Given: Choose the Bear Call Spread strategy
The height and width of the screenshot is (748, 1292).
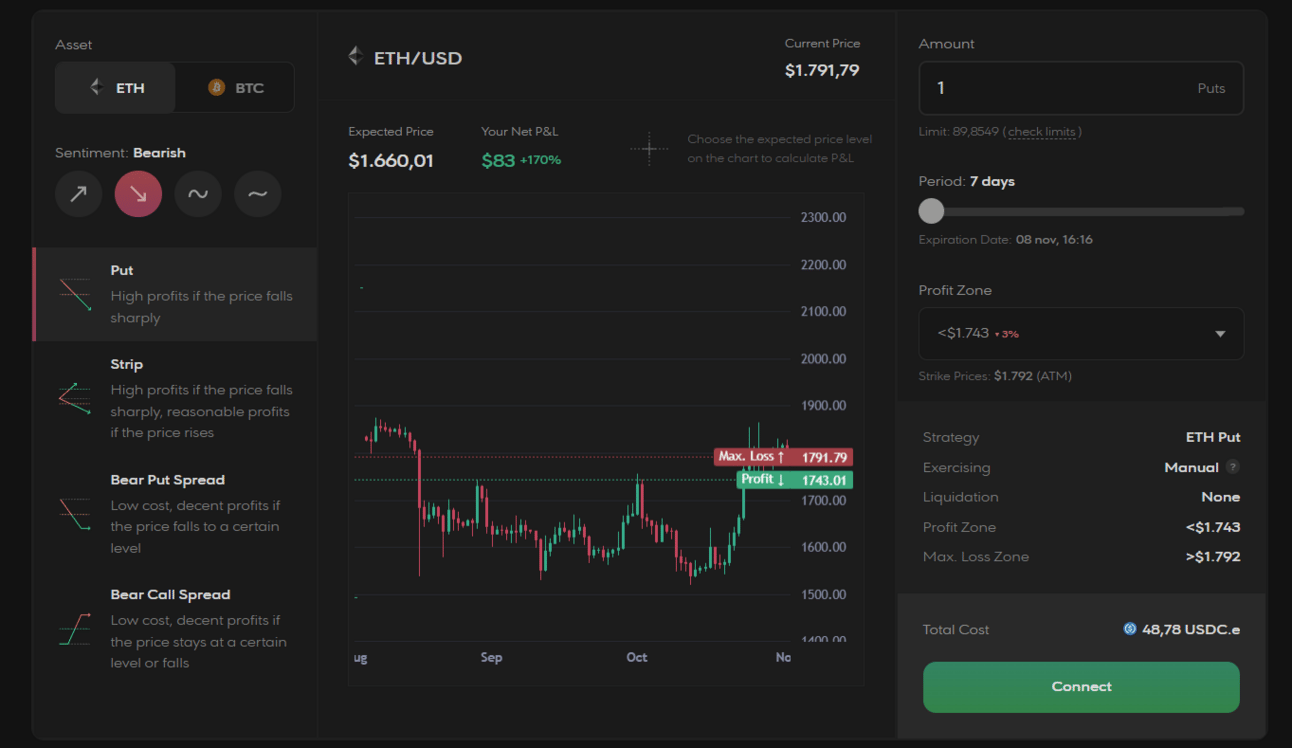Looking at the screenshot, I should pyautogui.click(x=175, y=629).
